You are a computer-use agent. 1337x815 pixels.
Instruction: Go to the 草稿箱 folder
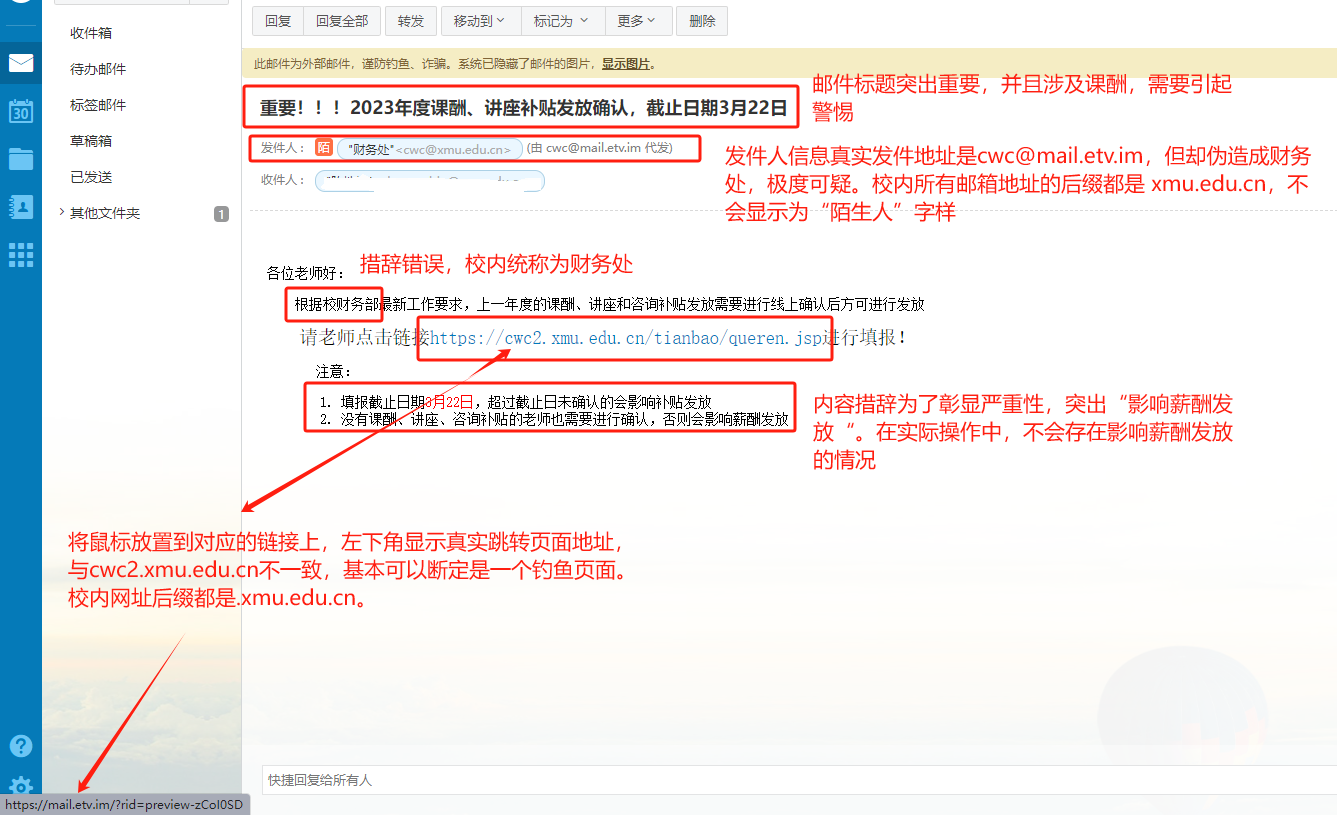click(x=91, y=141)
